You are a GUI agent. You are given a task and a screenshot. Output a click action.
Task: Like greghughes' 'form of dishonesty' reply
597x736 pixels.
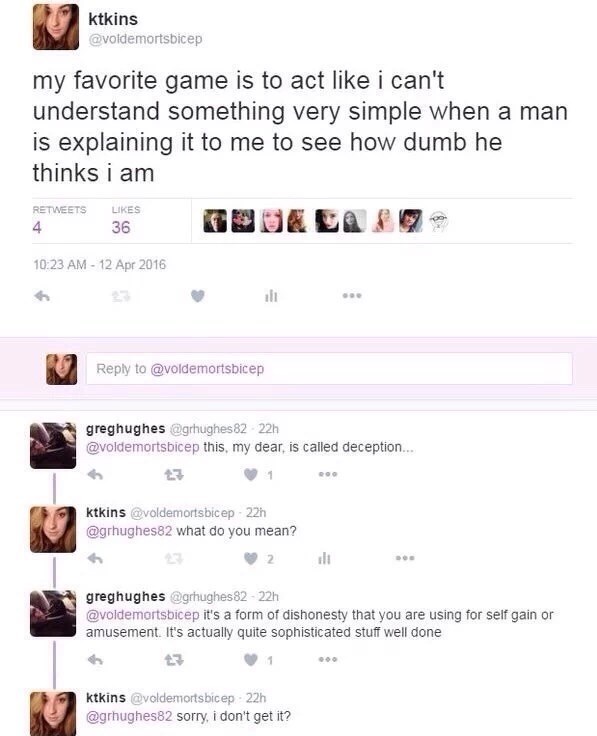[x=251, y=660]
